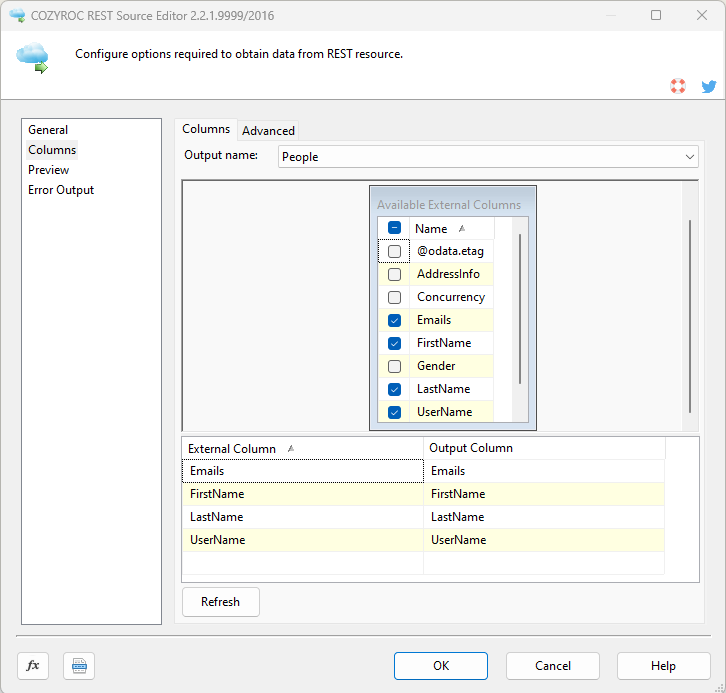The height and width of the screenshot is (693, 726).
Task: Uncheck the LastName column checkbox
Action: coord(394,389)
